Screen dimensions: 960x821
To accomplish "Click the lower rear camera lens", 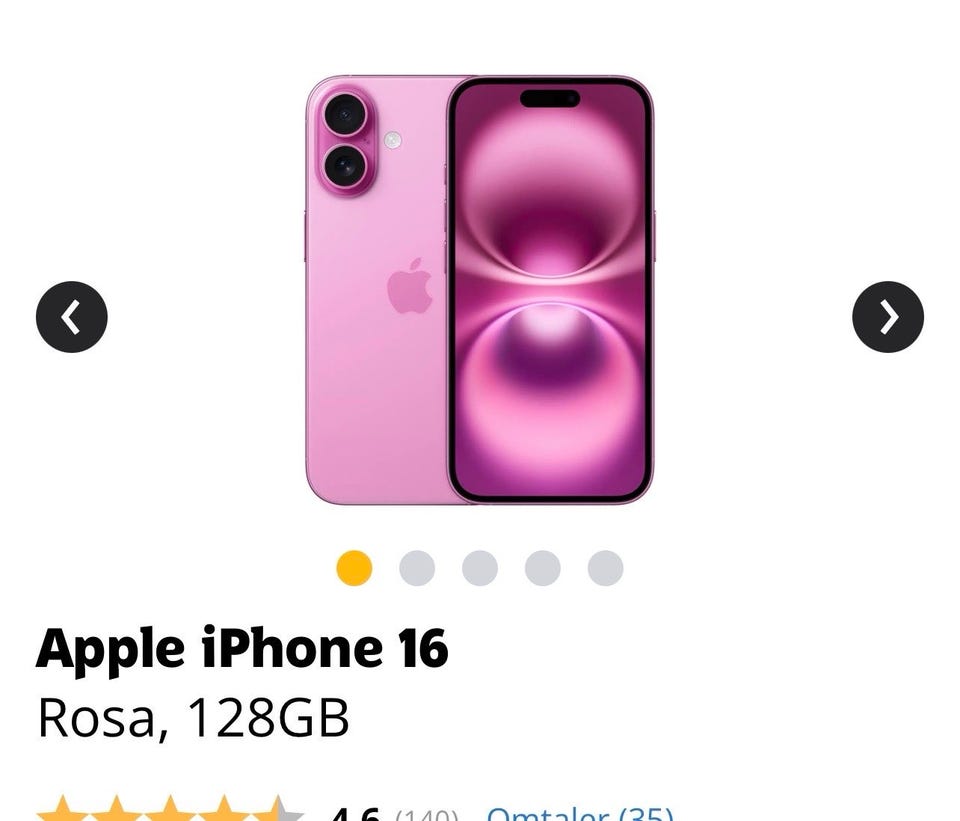I will coord(345,165).
